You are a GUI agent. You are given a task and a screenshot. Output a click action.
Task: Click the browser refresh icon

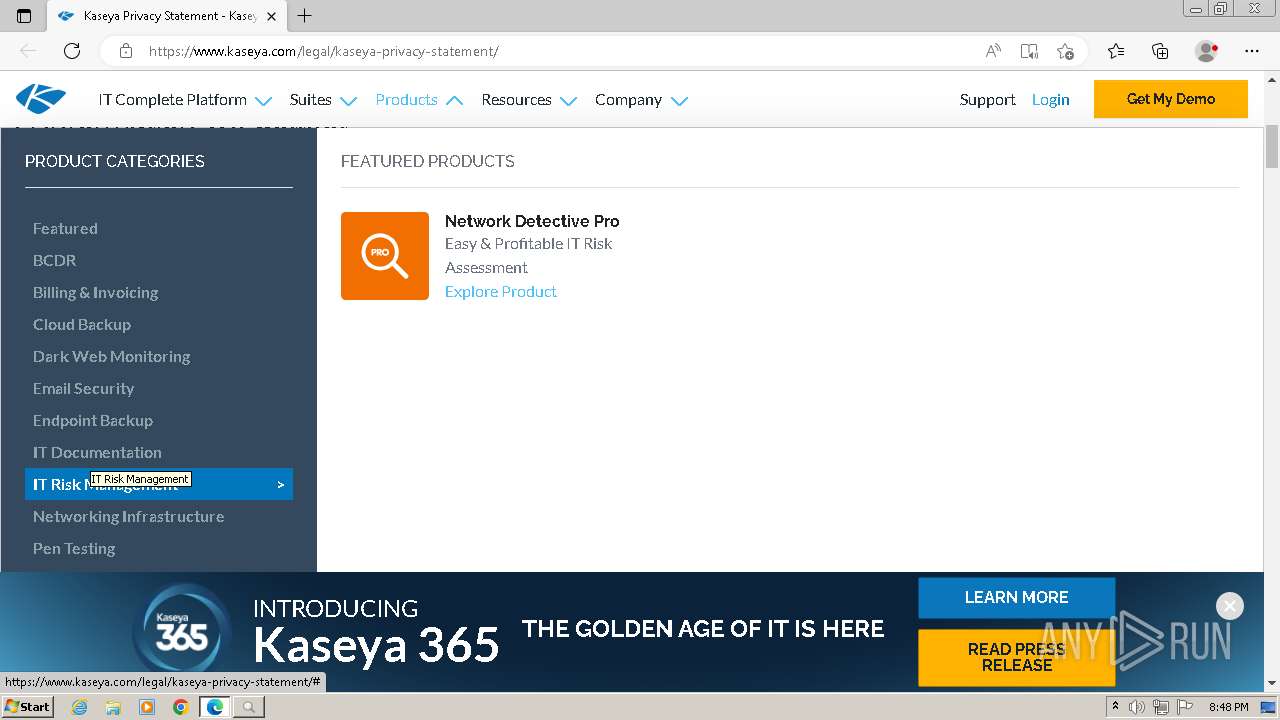(x=72, y=51)
